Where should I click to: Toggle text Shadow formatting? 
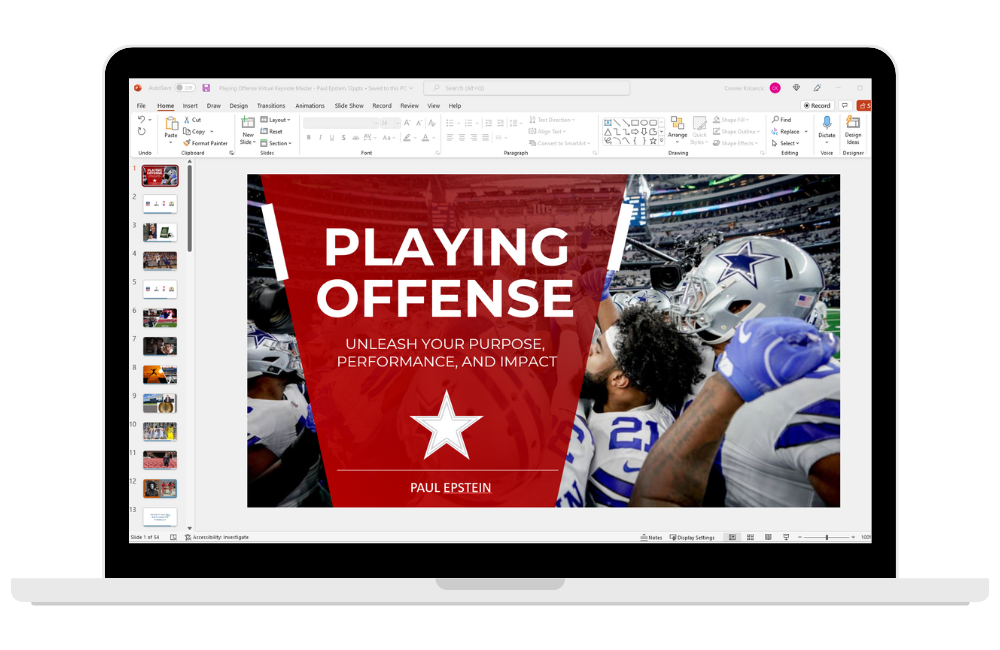343,138
